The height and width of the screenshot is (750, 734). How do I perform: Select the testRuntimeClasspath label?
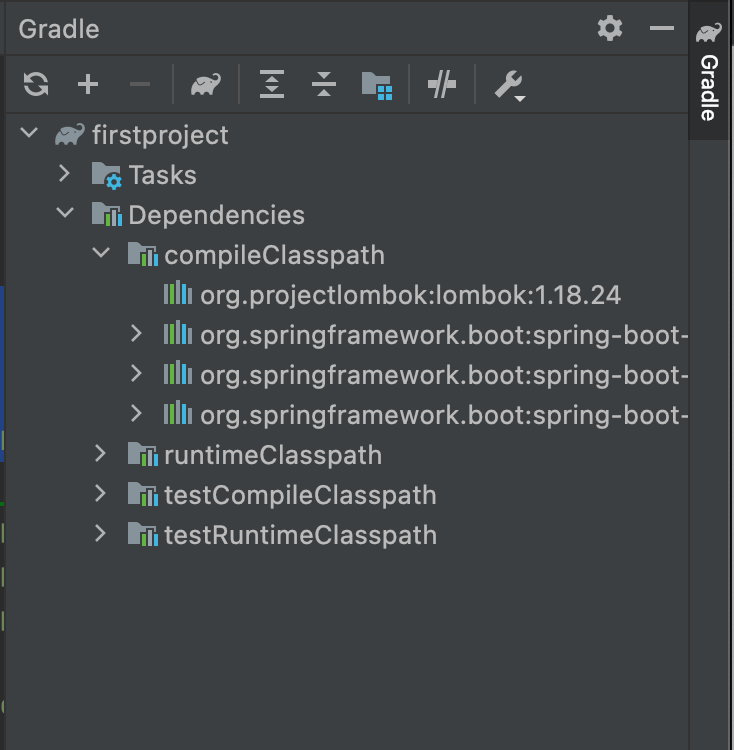tap(301, 535)
